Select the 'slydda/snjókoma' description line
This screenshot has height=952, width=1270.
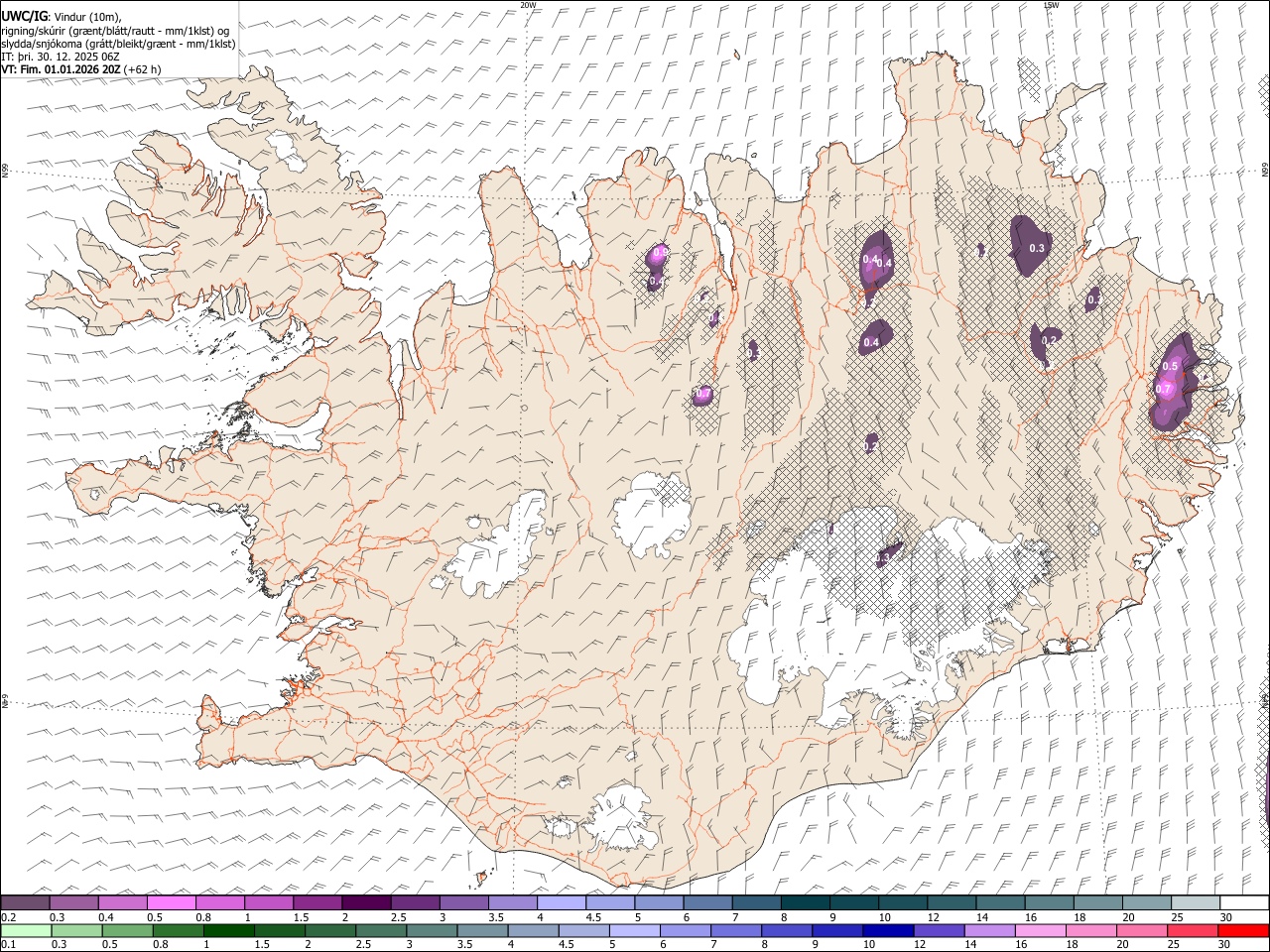click(118, 44)
